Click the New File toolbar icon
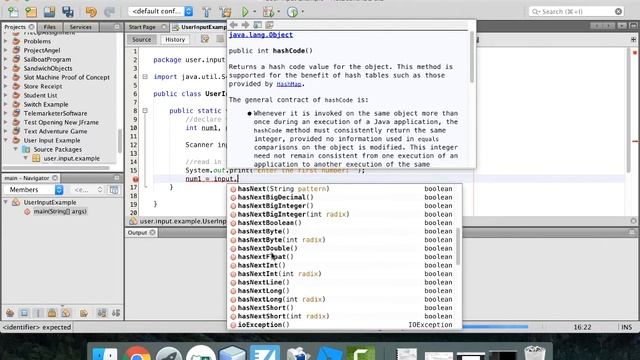The width and height of the screenshot is (640, 360). [13, 11]
